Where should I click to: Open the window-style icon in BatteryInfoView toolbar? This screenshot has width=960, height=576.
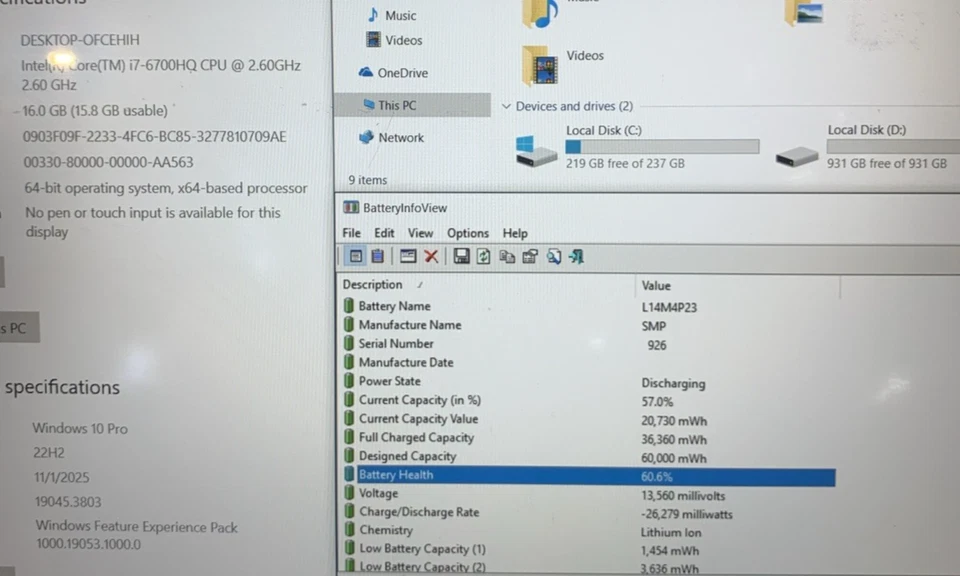tap(408, 256)
